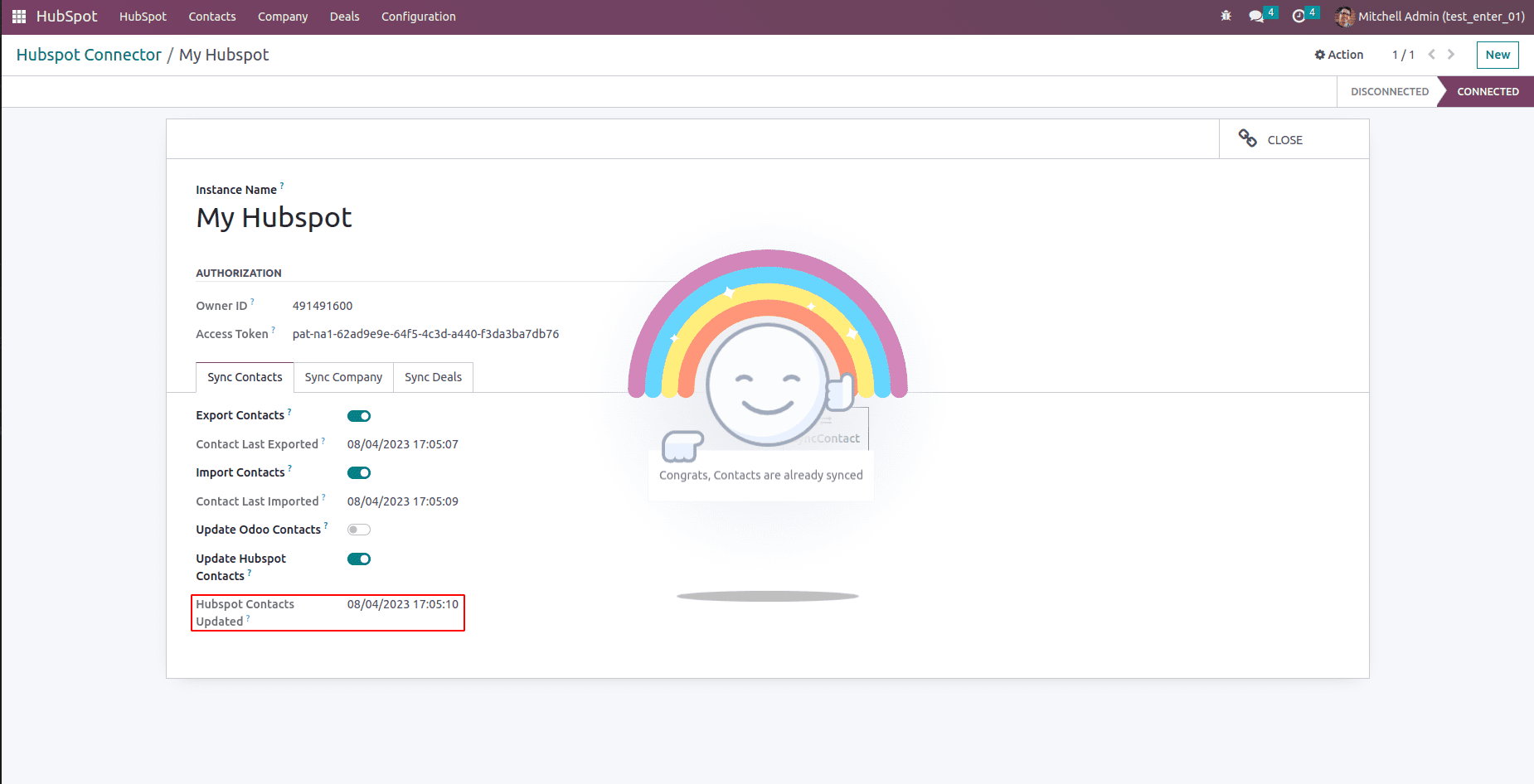The width and height of the screenshot is (1534, 784).
Task: Open the Deals top menu
Action: (344, 17)
